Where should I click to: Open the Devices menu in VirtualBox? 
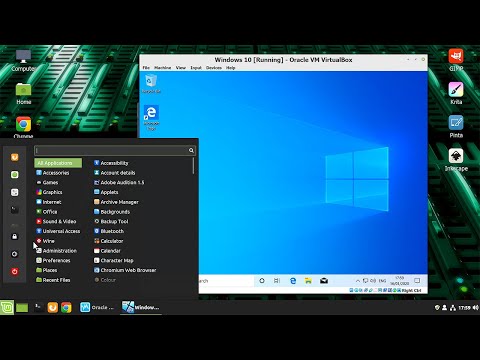214,68
